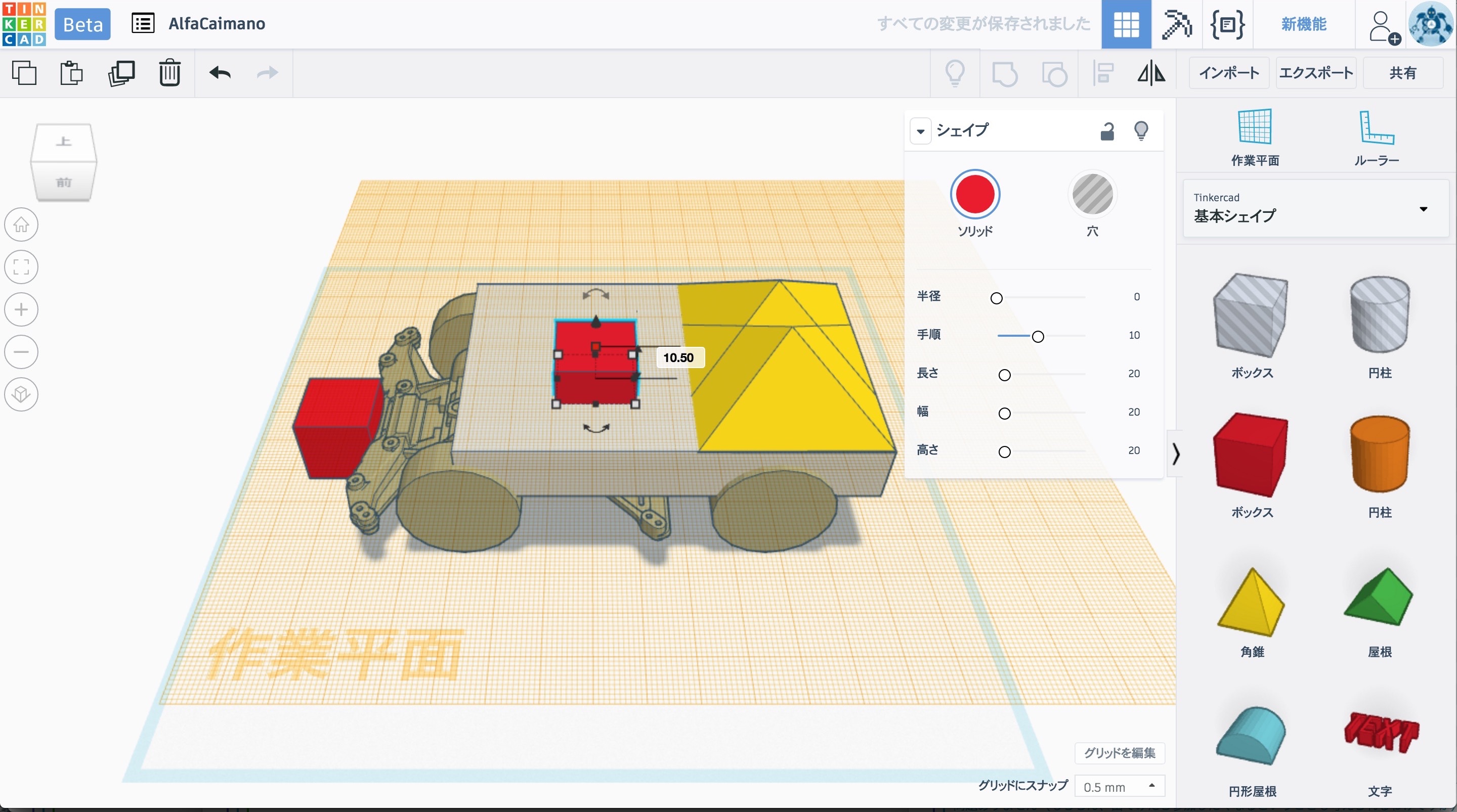Delete selection with trash icon

pos(169,73)
